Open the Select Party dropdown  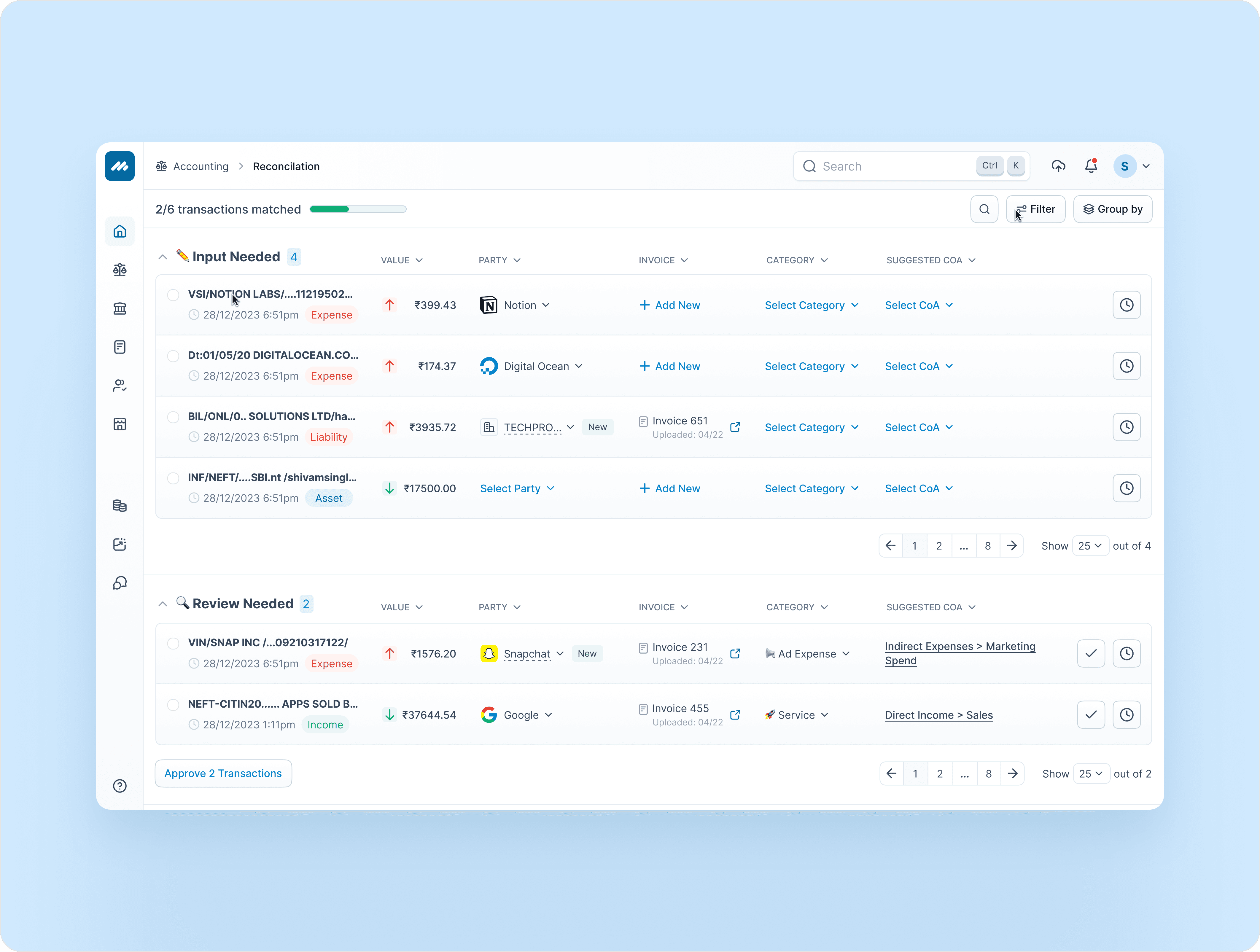[517, 488]
